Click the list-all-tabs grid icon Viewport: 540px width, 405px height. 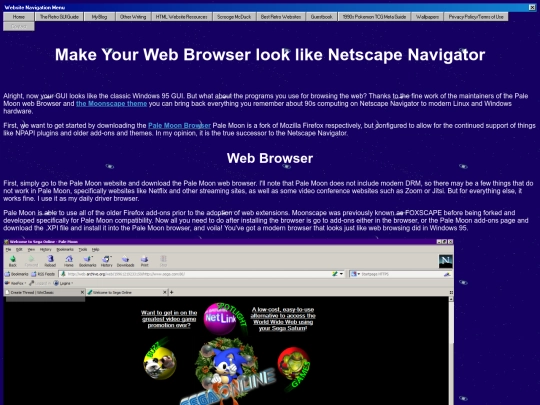[451, 292]
